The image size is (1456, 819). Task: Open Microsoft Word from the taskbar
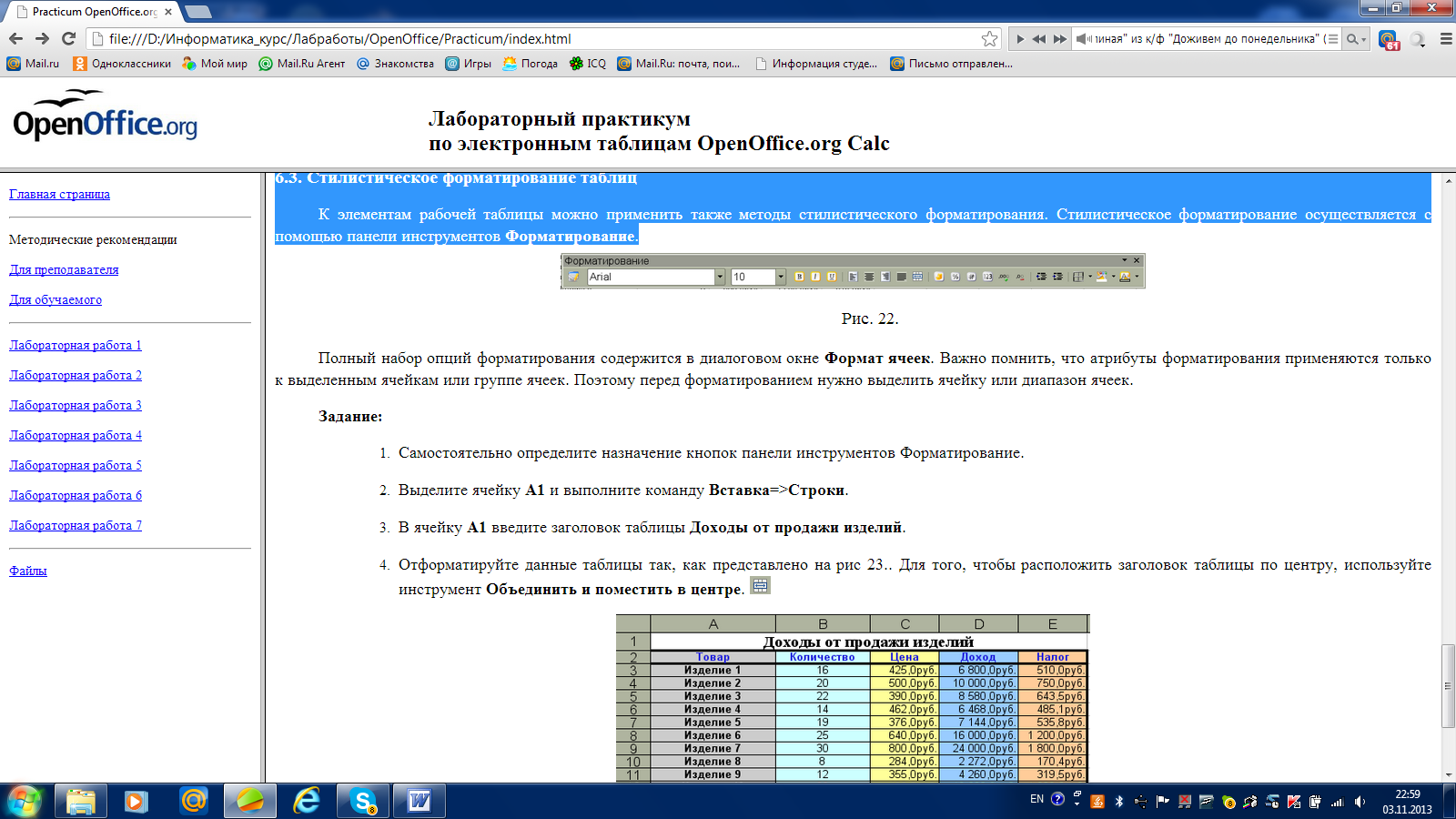tap(420, 801)
